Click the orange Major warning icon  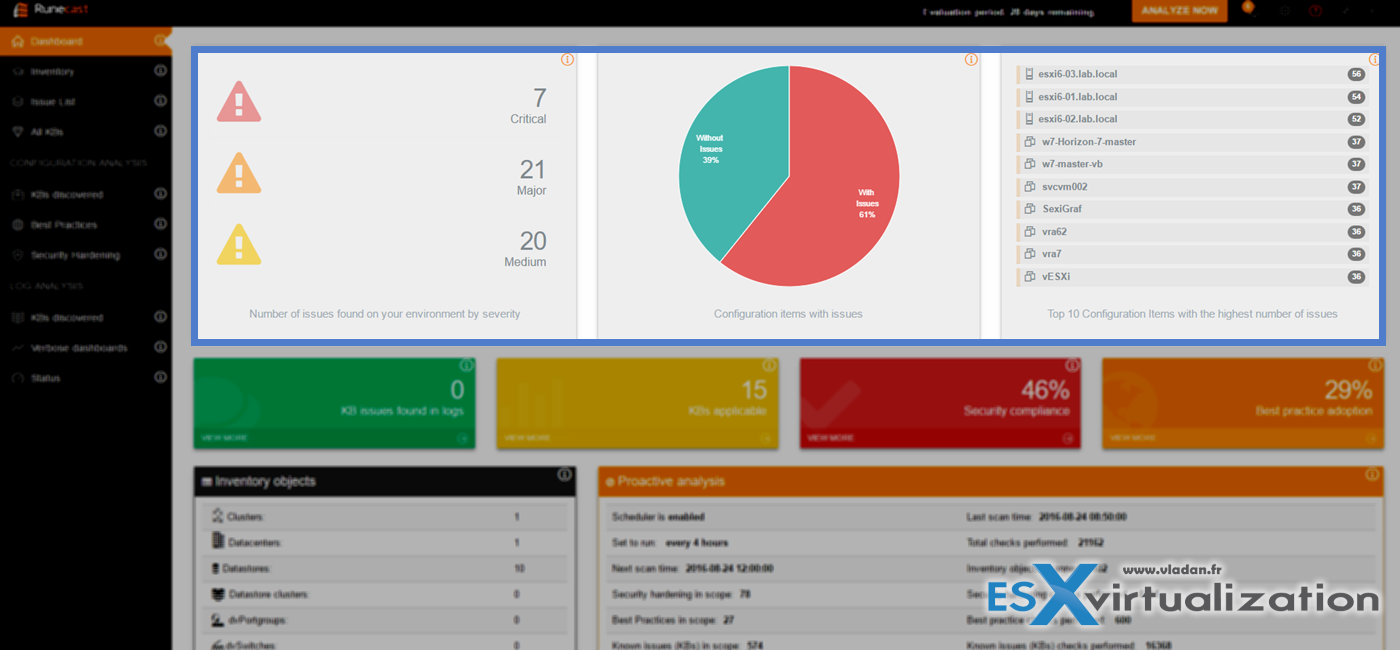239,173
